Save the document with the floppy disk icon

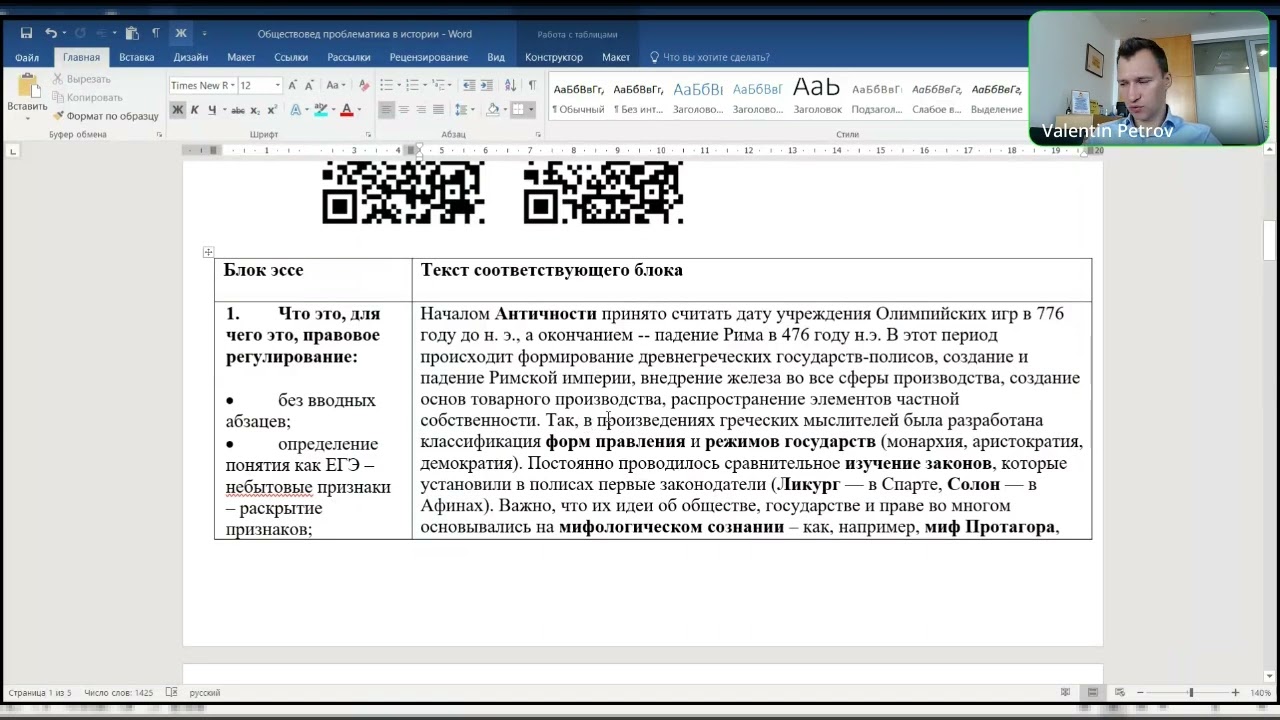tap(26, 33)
